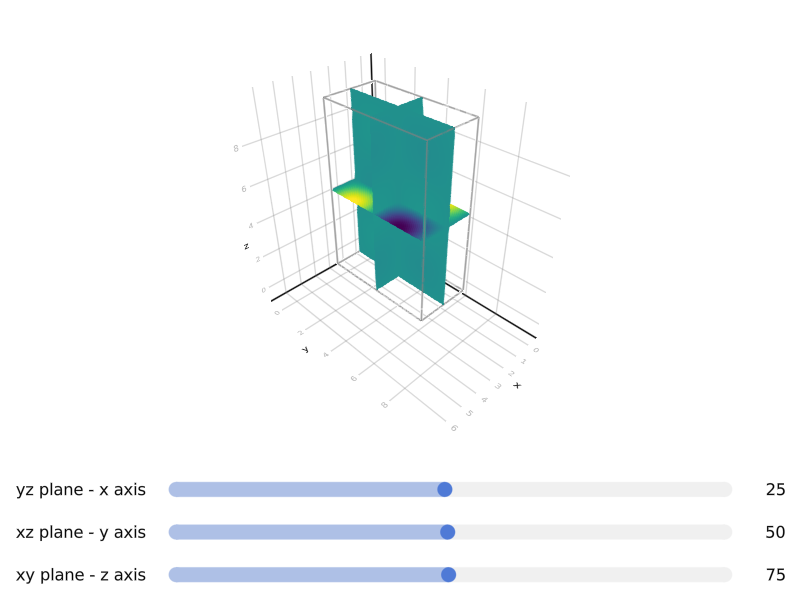Viewport: 800px width, 600px height.
Task: Click the xy slider value 75
Action: (775, 575)
